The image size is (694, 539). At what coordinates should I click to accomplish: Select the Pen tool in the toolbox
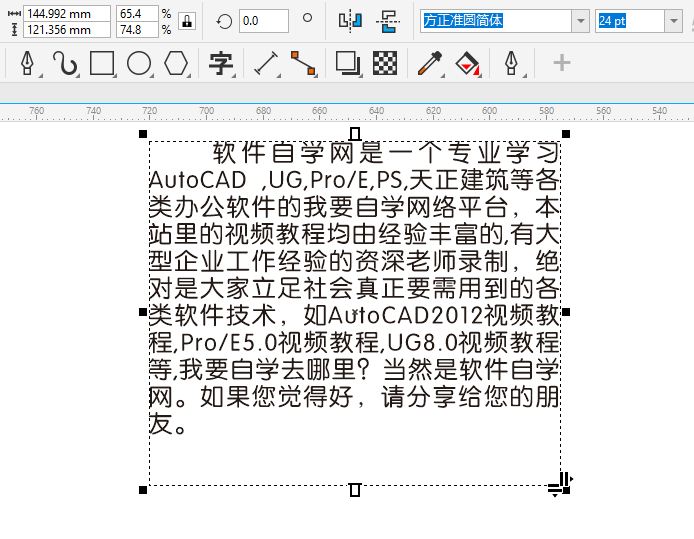27,63
